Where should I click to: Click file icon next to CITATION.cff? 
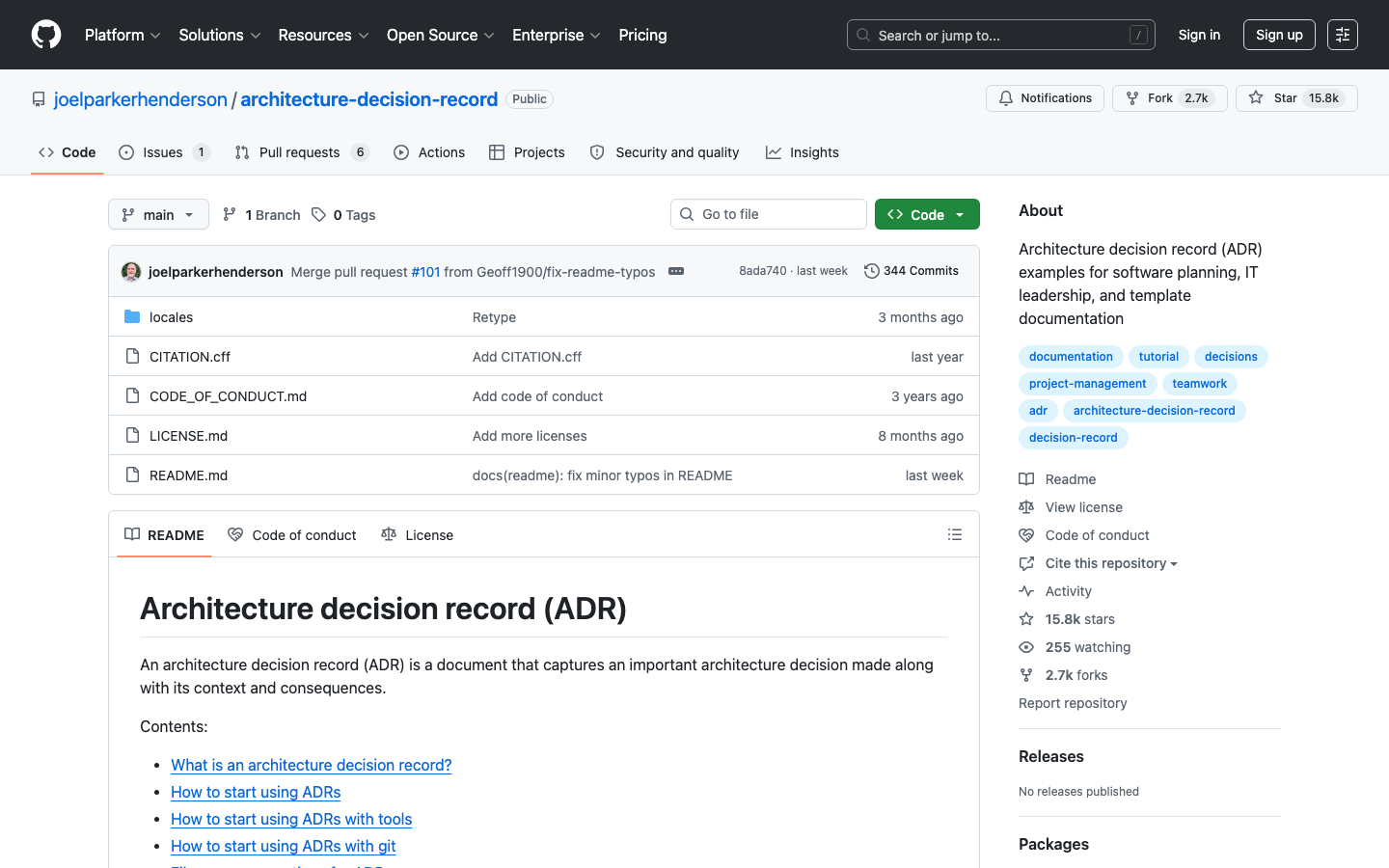click(x=133, y=357)
